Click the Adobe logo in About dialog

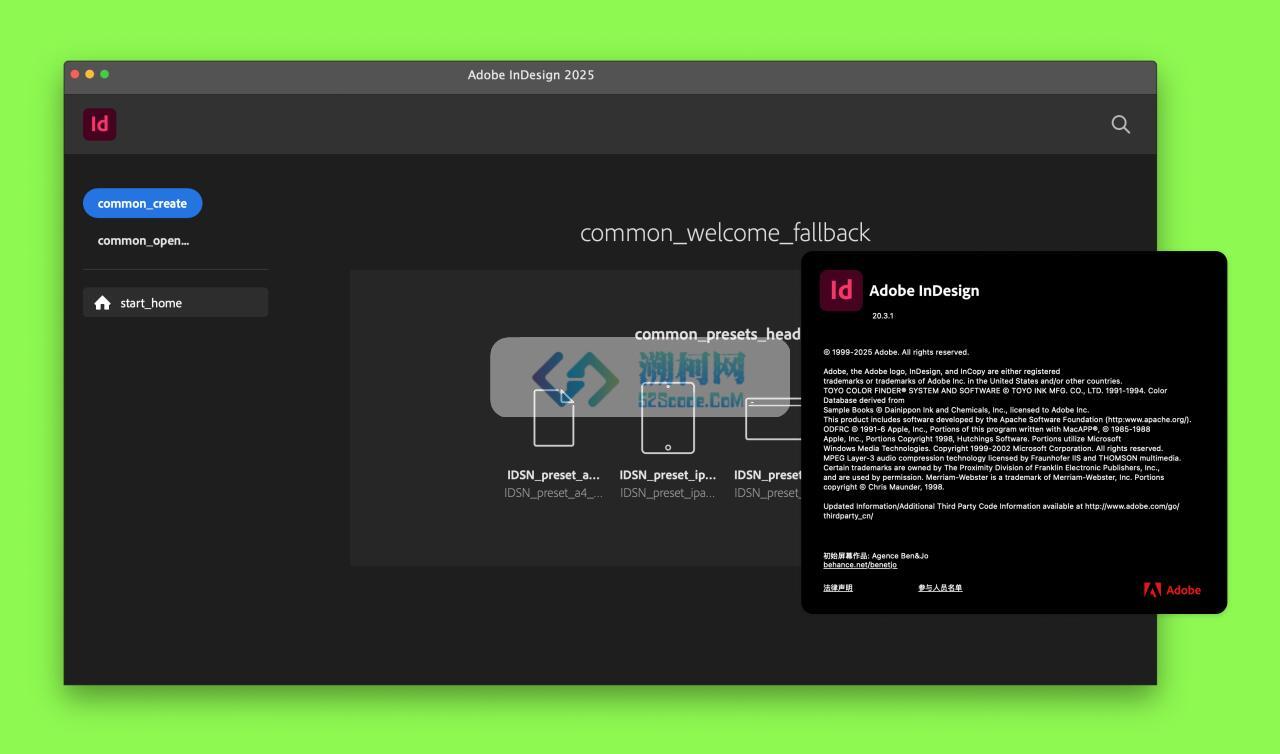[x=1172, y=590]
